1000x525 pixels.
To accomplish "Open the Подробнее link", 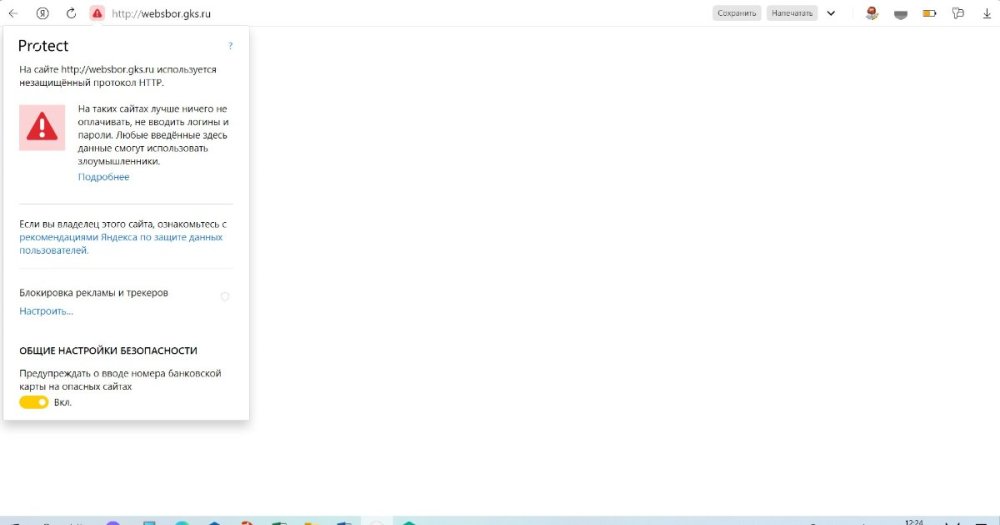I will coord(103,177).
